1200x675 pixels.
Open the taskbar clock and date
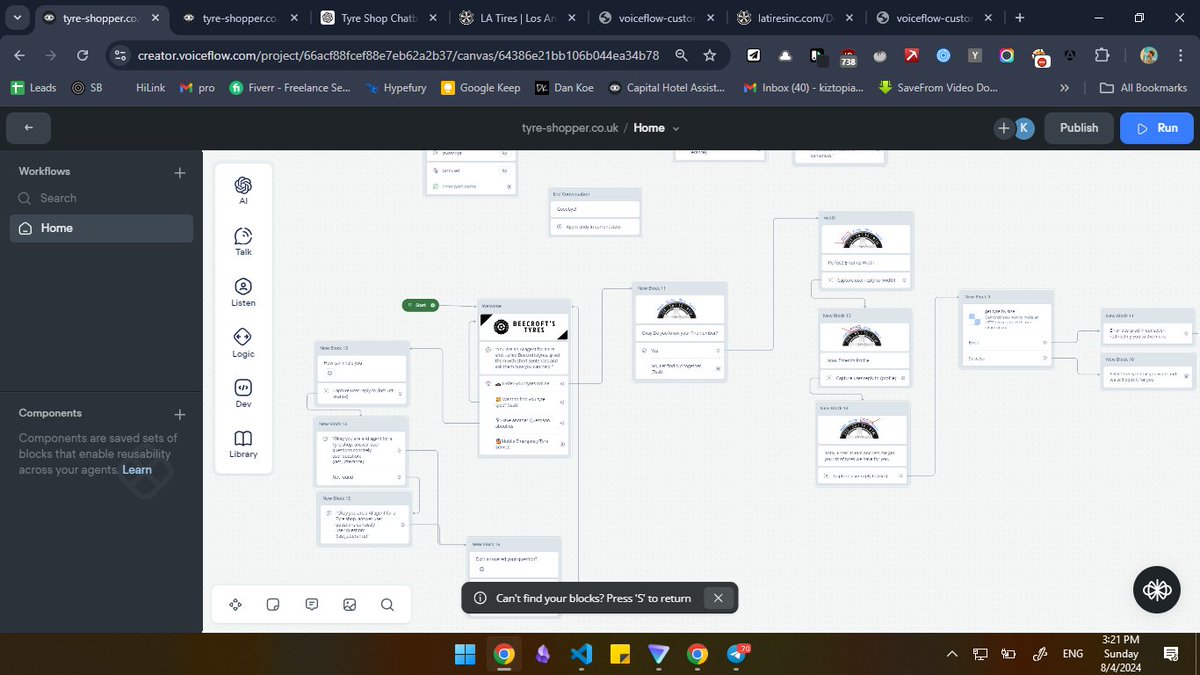point(1120,654)
